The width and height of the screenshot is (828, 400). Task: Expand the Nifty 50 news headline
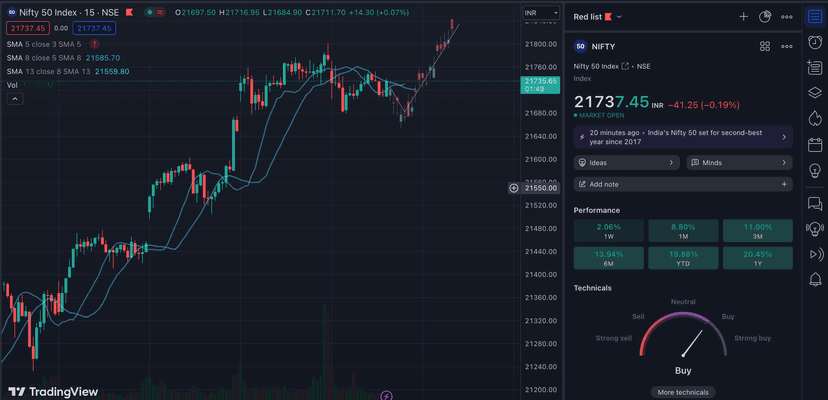point(683,137)
